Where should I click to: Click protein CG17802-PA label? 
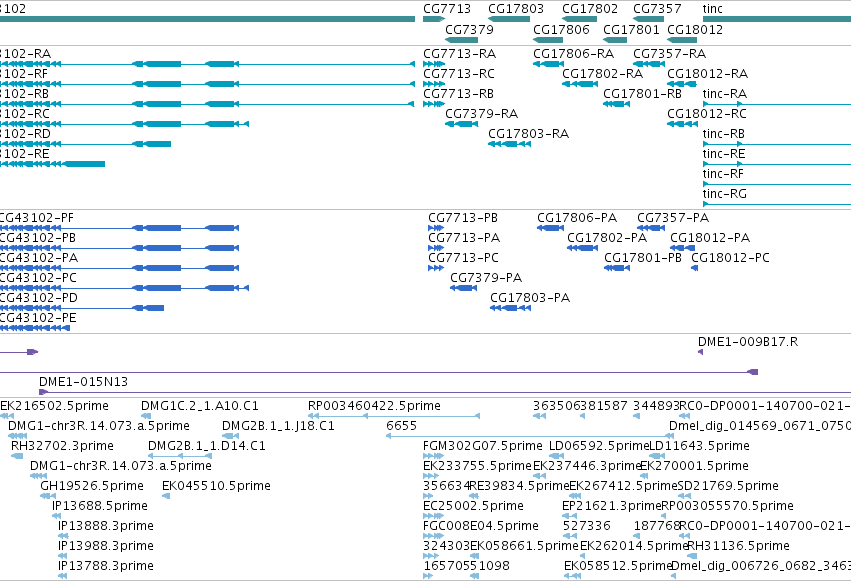point(607,238)
